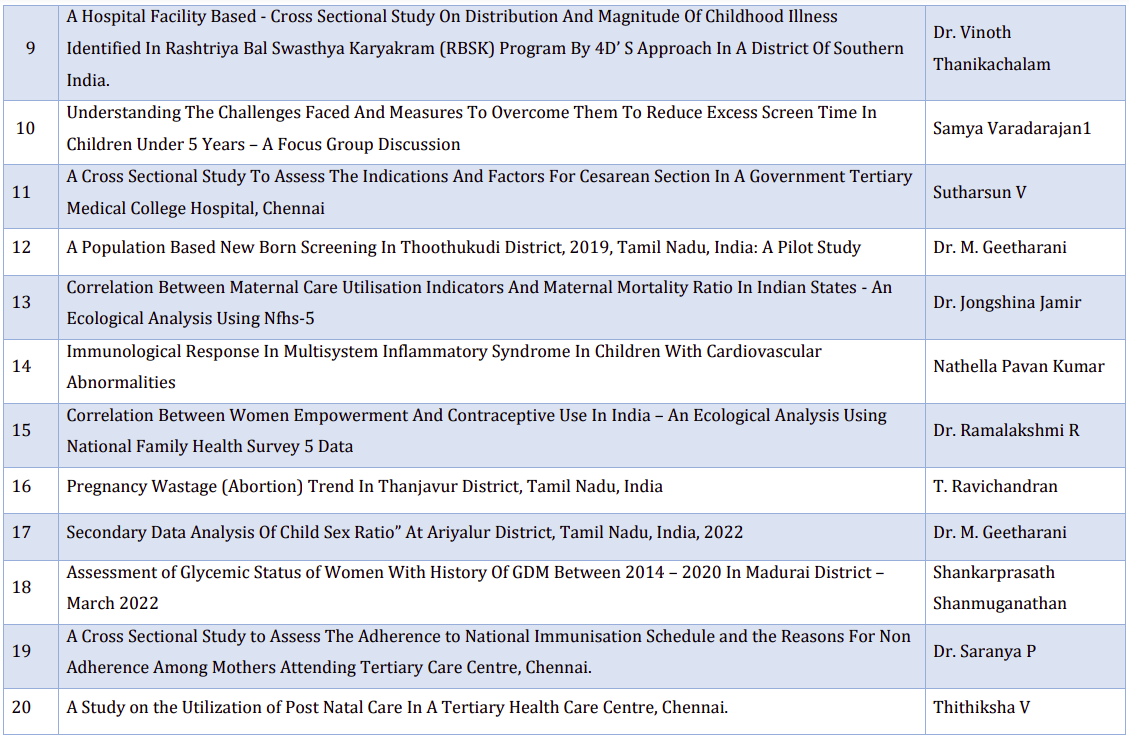Select the Pregnancy Wastage Thanjavur District title
This screenshot has width=1129, height=739.
[364, 487]
